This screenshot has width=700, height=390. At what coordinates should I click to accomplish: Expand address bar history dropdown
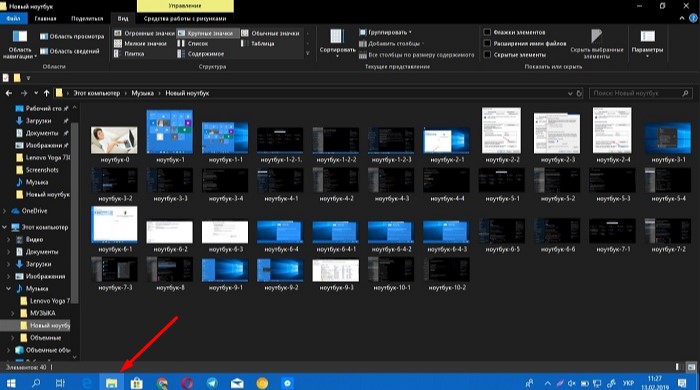570,93
